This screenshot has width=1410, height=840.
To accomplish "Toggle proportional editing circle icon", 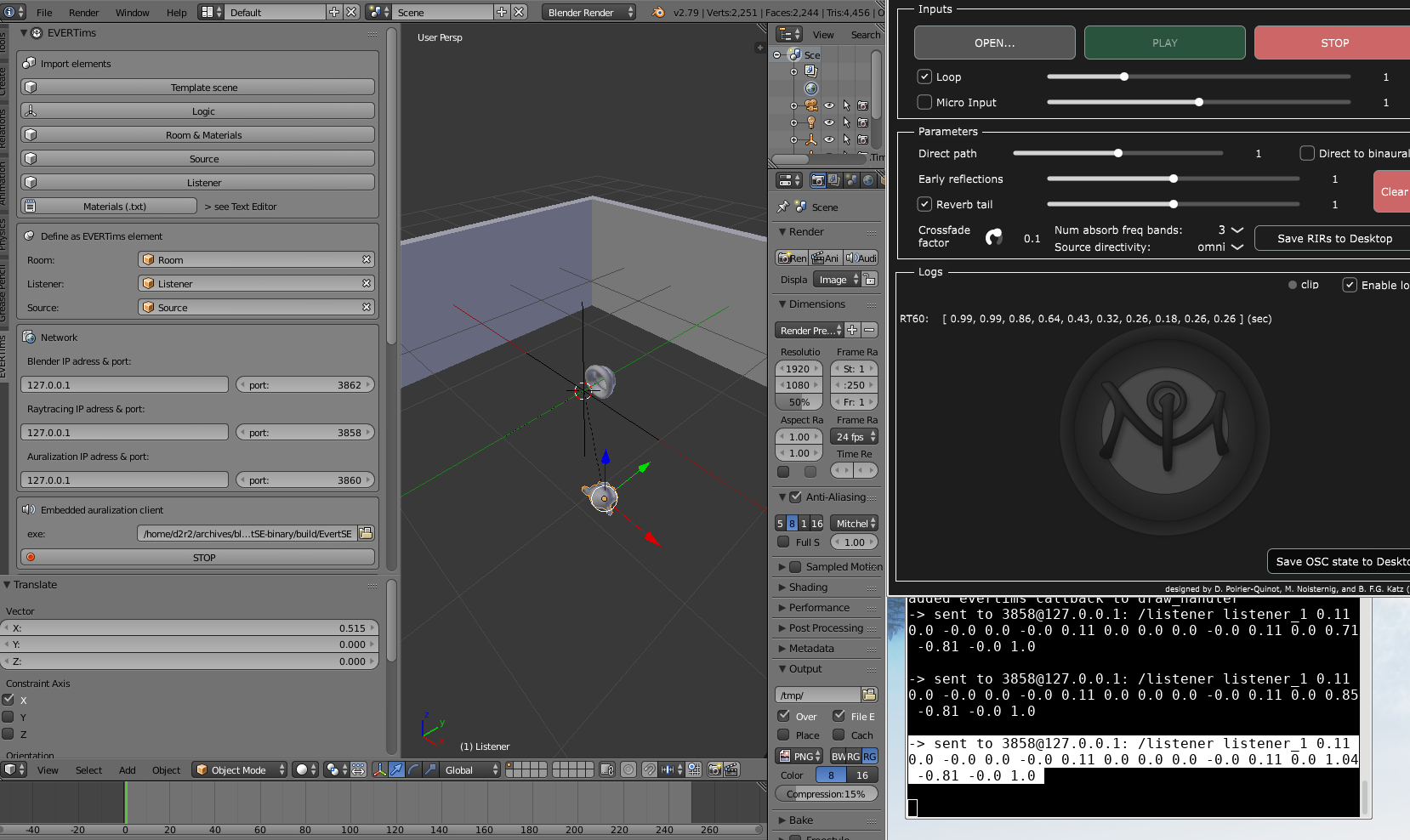I will click(628, 769).
